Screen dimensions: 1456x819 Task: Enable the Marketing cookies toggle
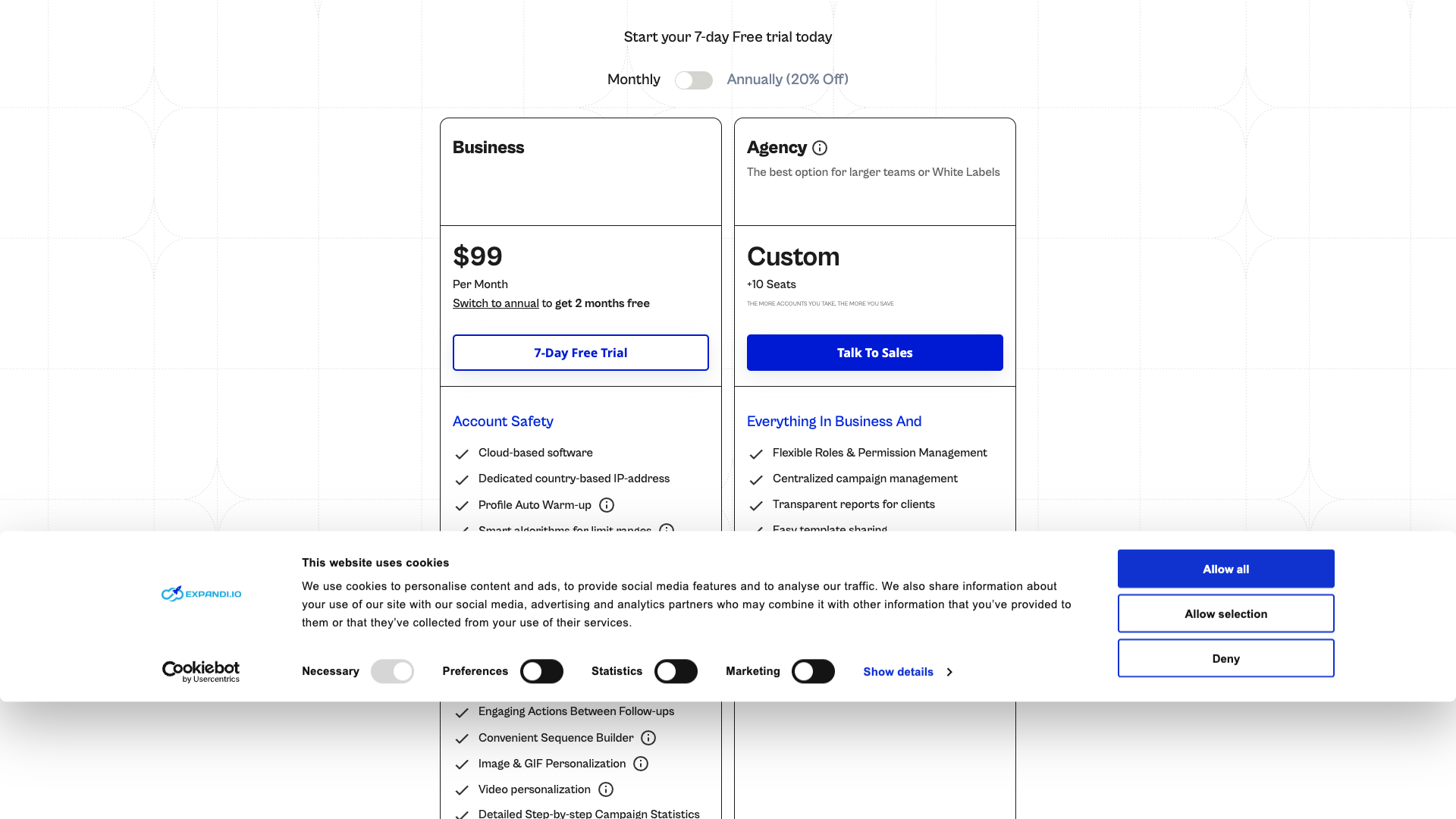(x=813, y=671)
